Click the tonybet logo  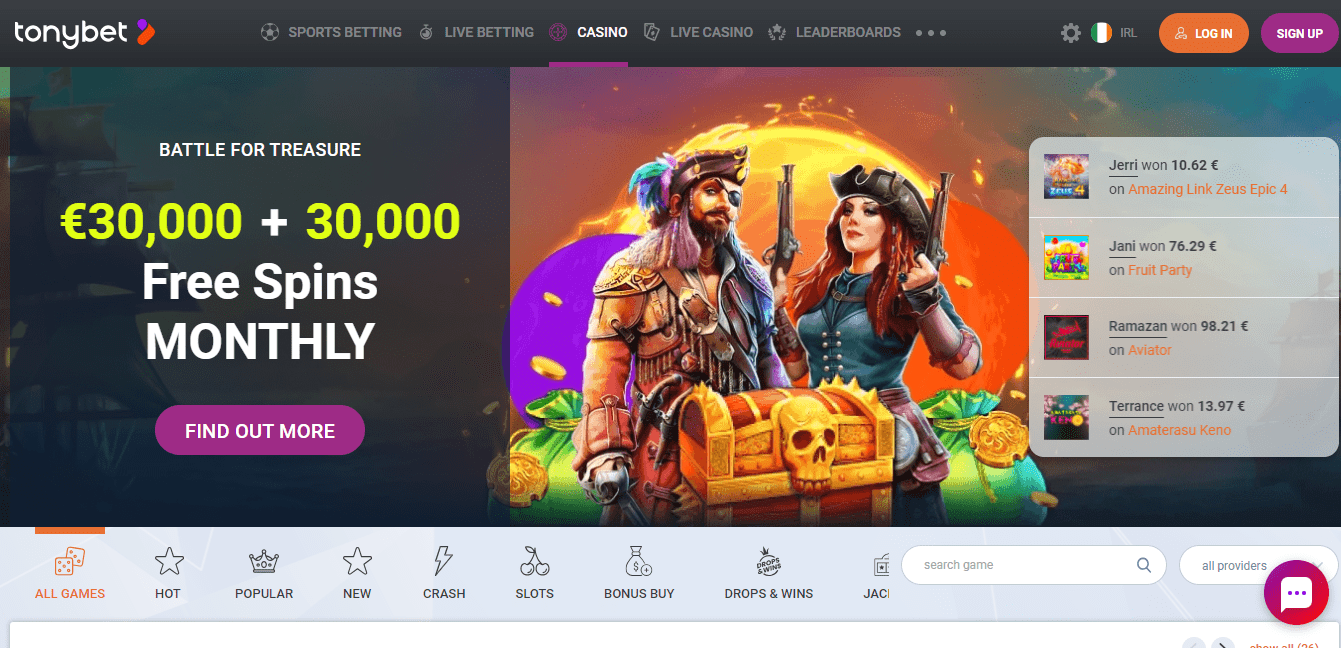(85, 33)
